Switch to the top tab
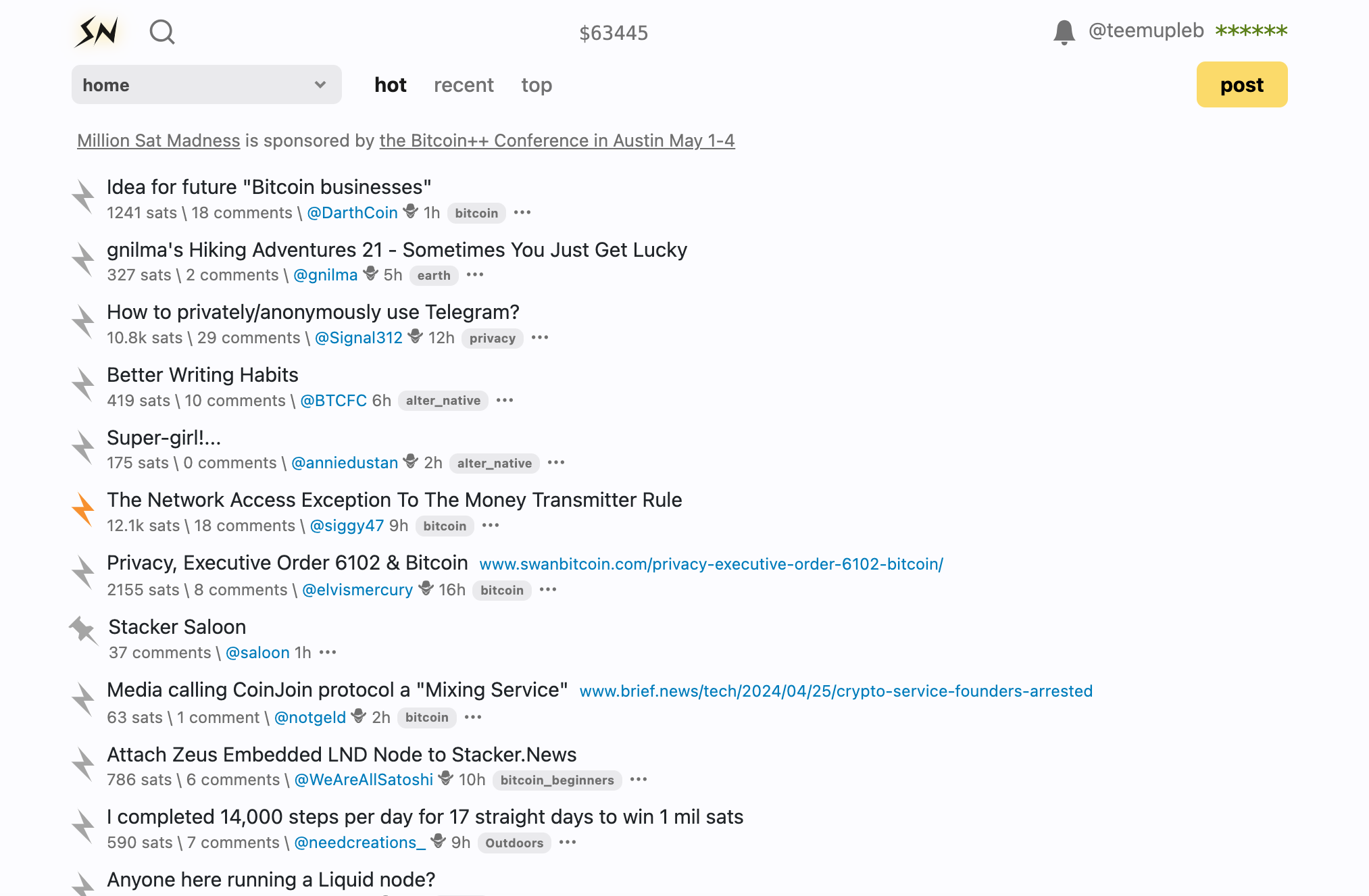The image size is (1369, 896). click(x=537, y=85)
